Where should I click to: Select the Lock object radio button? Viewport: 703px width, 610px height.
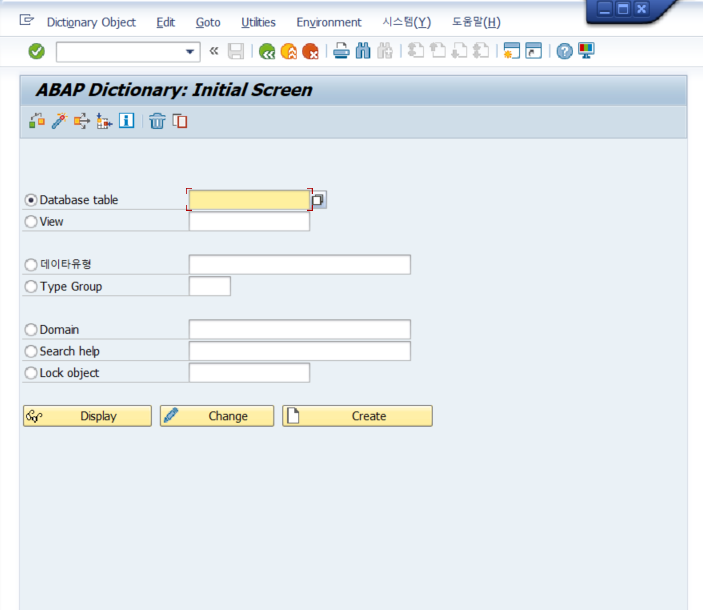(x=31, y=373)
